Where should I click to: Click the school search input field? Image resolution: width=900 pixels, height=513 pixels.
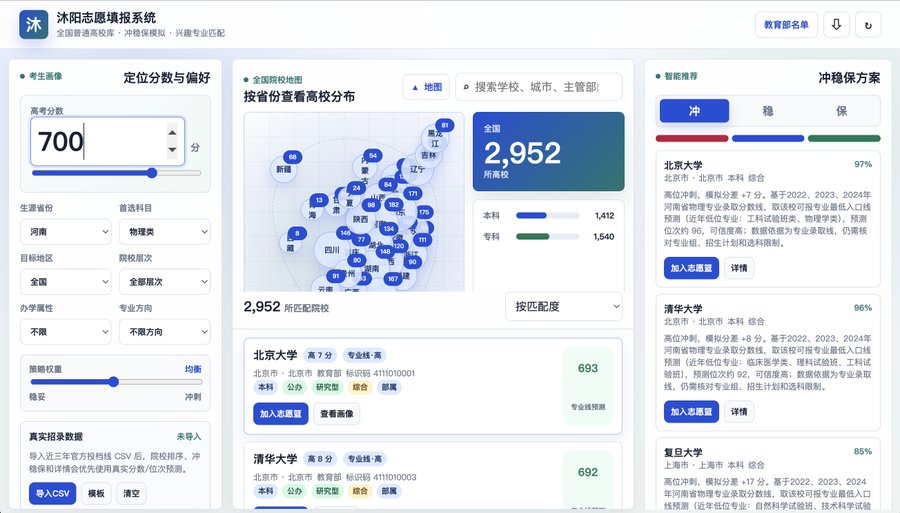[x=539, y=87]
